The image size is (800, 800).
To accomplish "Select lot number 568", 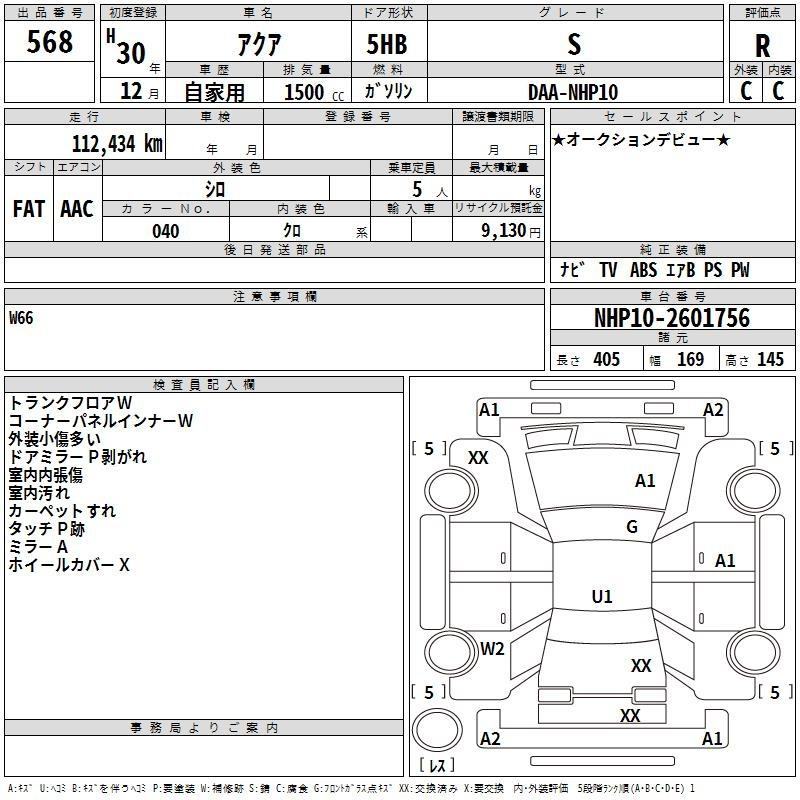I will (50, 42).
